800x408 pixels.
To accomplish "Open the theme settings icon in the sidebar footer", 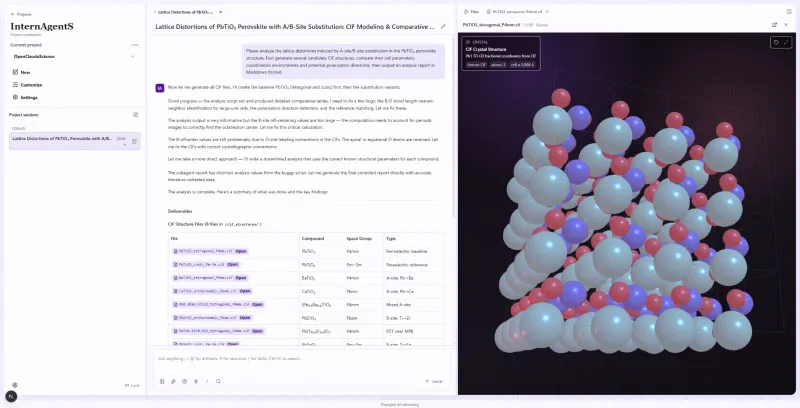I will 15,385.
